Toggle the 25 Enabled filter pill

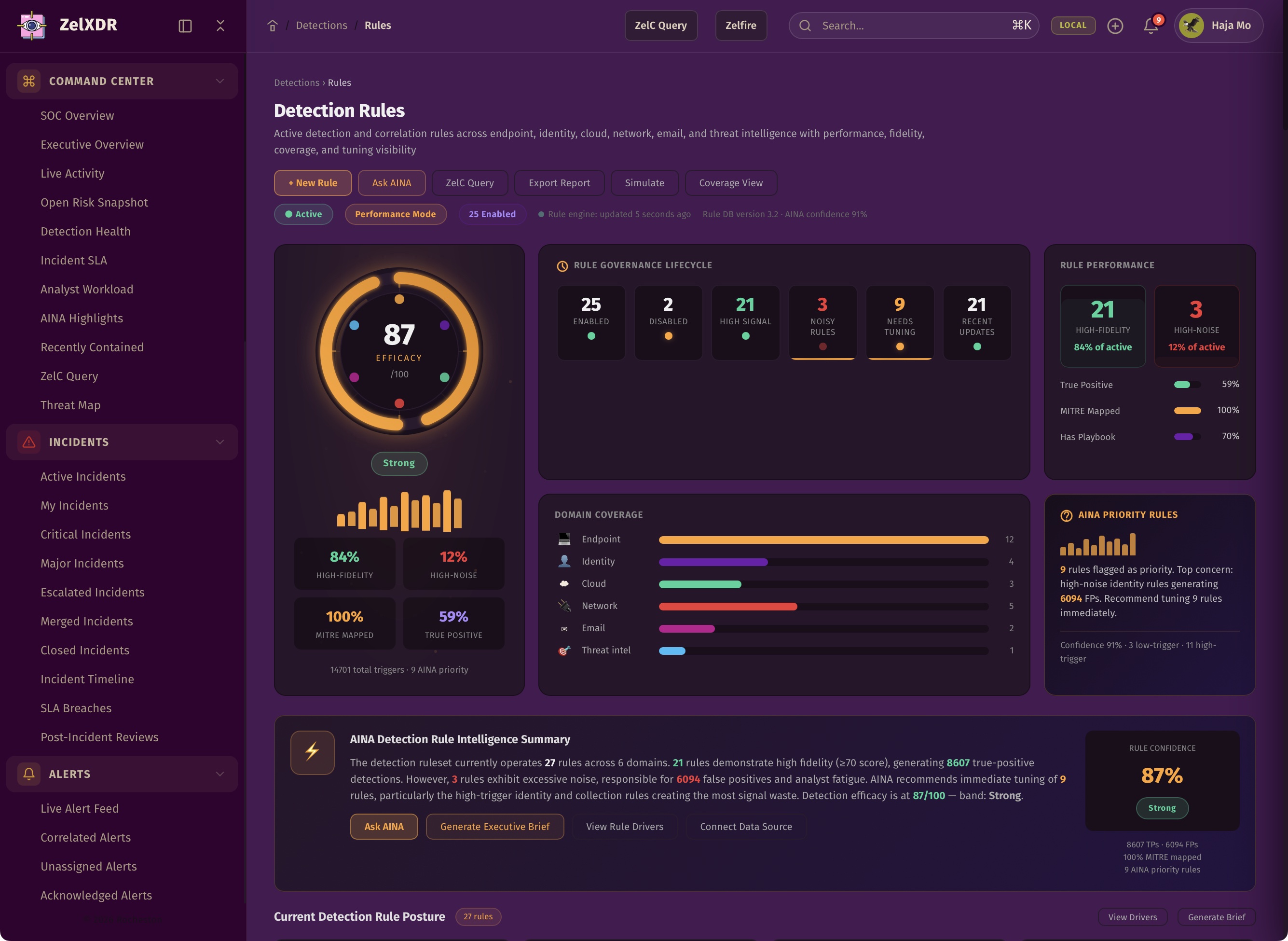[x=492, y=214]
